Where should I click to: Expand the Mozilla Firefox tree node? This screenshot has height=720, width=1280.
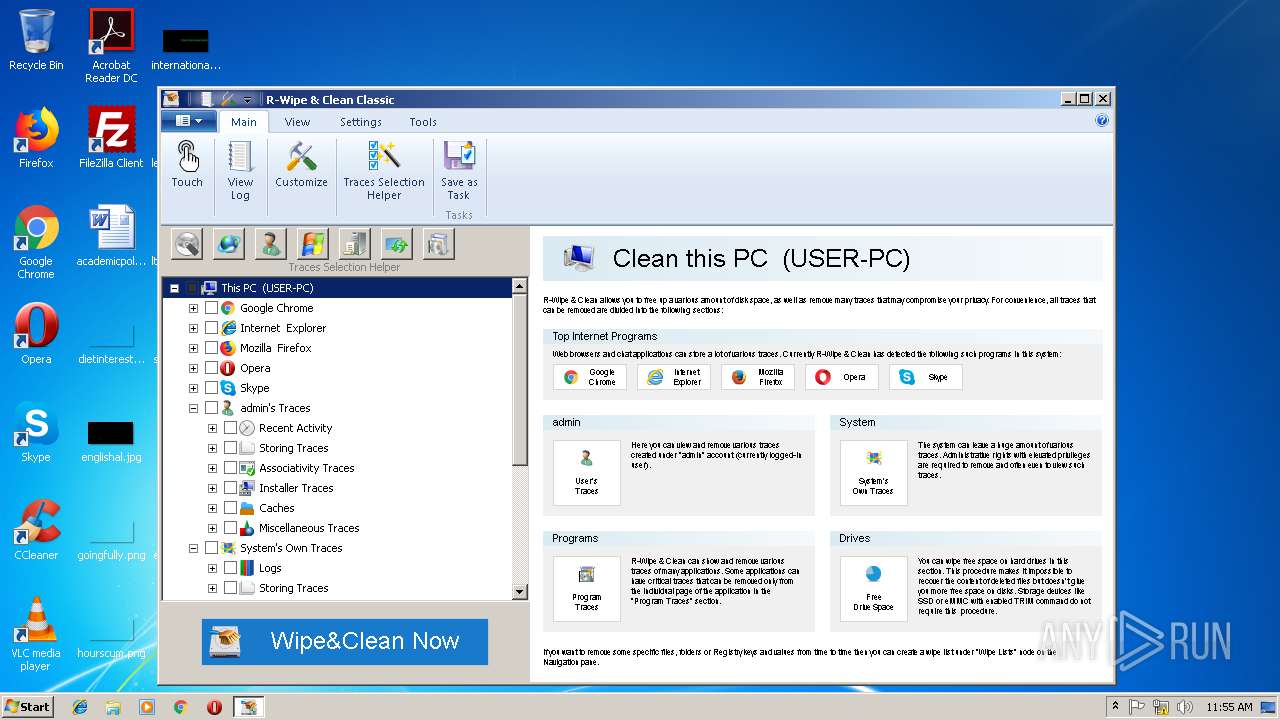click(193, 348)
